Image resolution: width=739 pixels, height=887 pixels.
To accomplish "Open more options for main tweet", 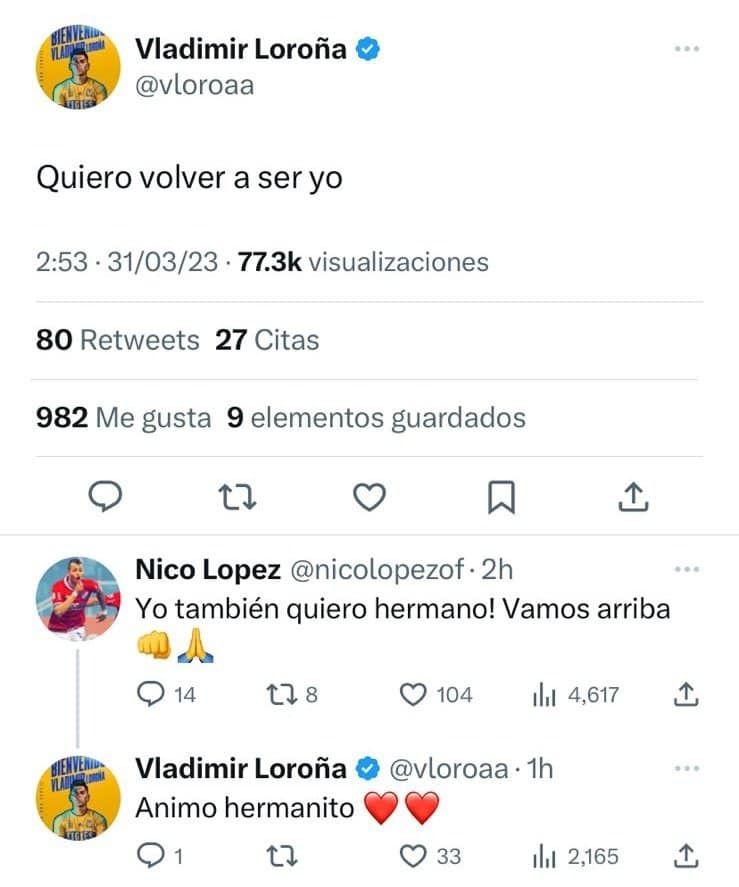I will click(x=686, y=49).
